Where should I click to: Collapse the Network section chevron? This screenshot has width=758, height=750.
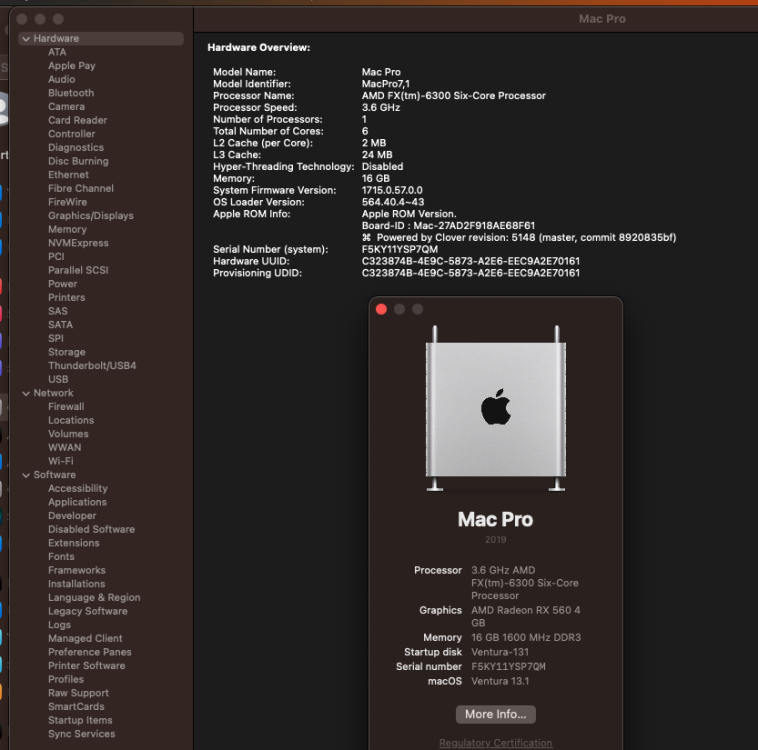point(26,393)
